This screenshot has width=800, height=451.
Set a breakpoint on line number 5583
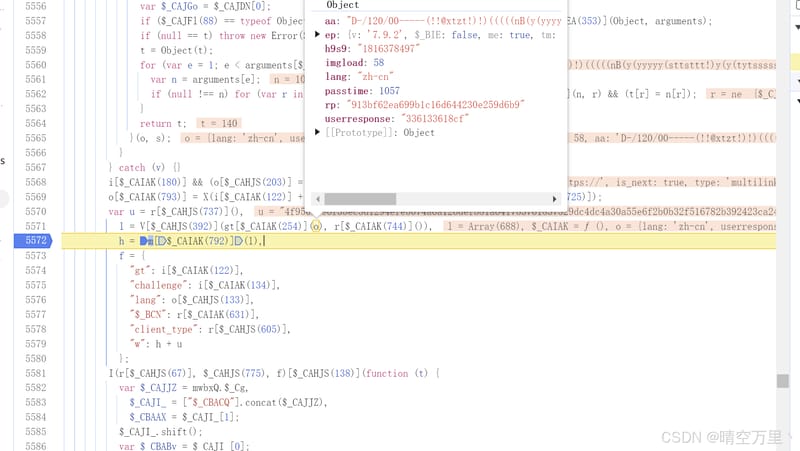(x=36, y=403)
